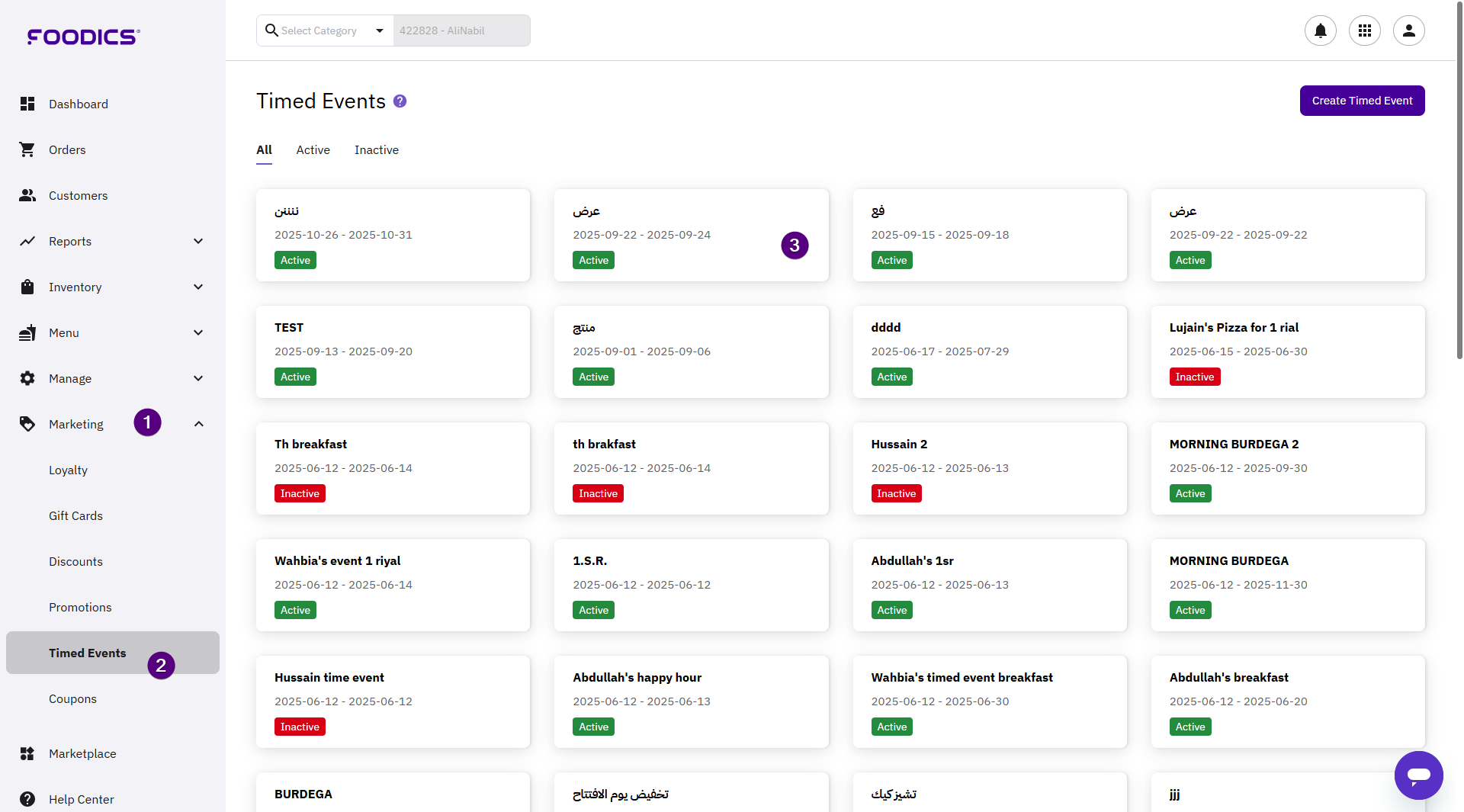The width and height of the screenshot is (1464, 812).
Task: Expand the Inventory menu chevron
Action: (198, 287)
